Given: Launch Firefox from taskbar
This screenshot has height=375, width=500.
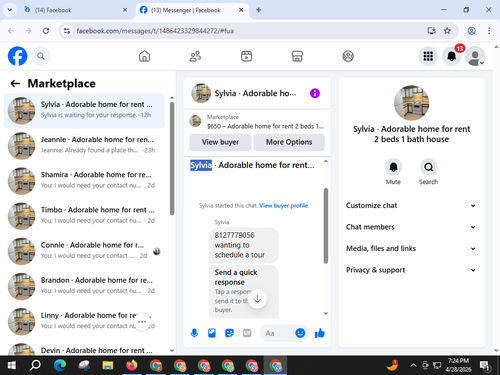Looking at the screenshot, I should coord(132,365).
